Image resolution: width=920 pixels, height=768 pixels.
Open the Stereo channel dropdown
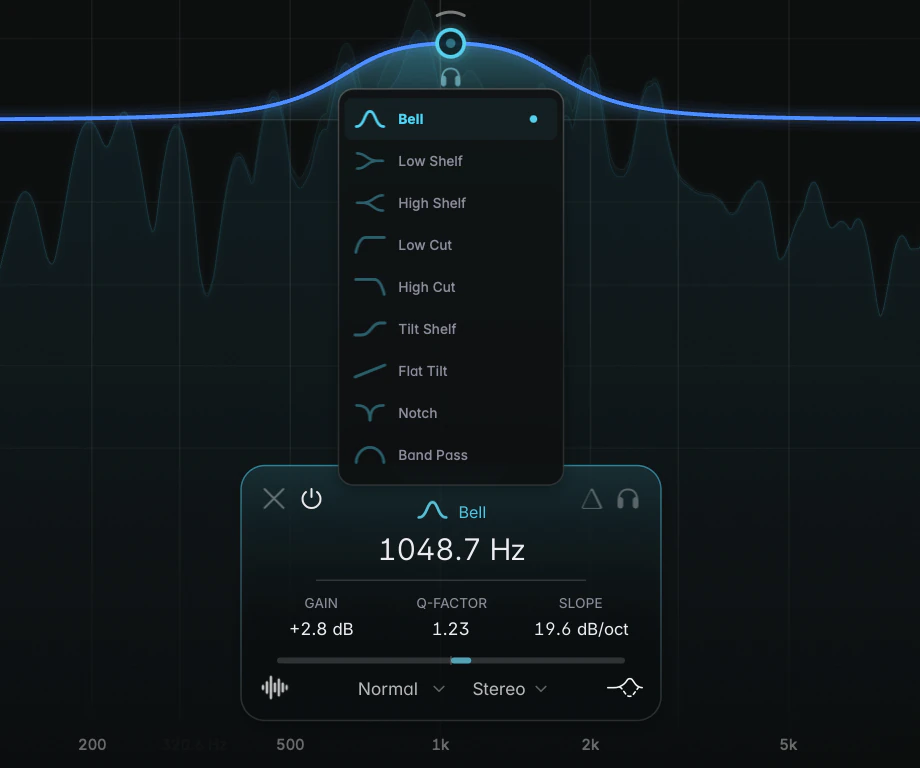click(x=509, y=689)
